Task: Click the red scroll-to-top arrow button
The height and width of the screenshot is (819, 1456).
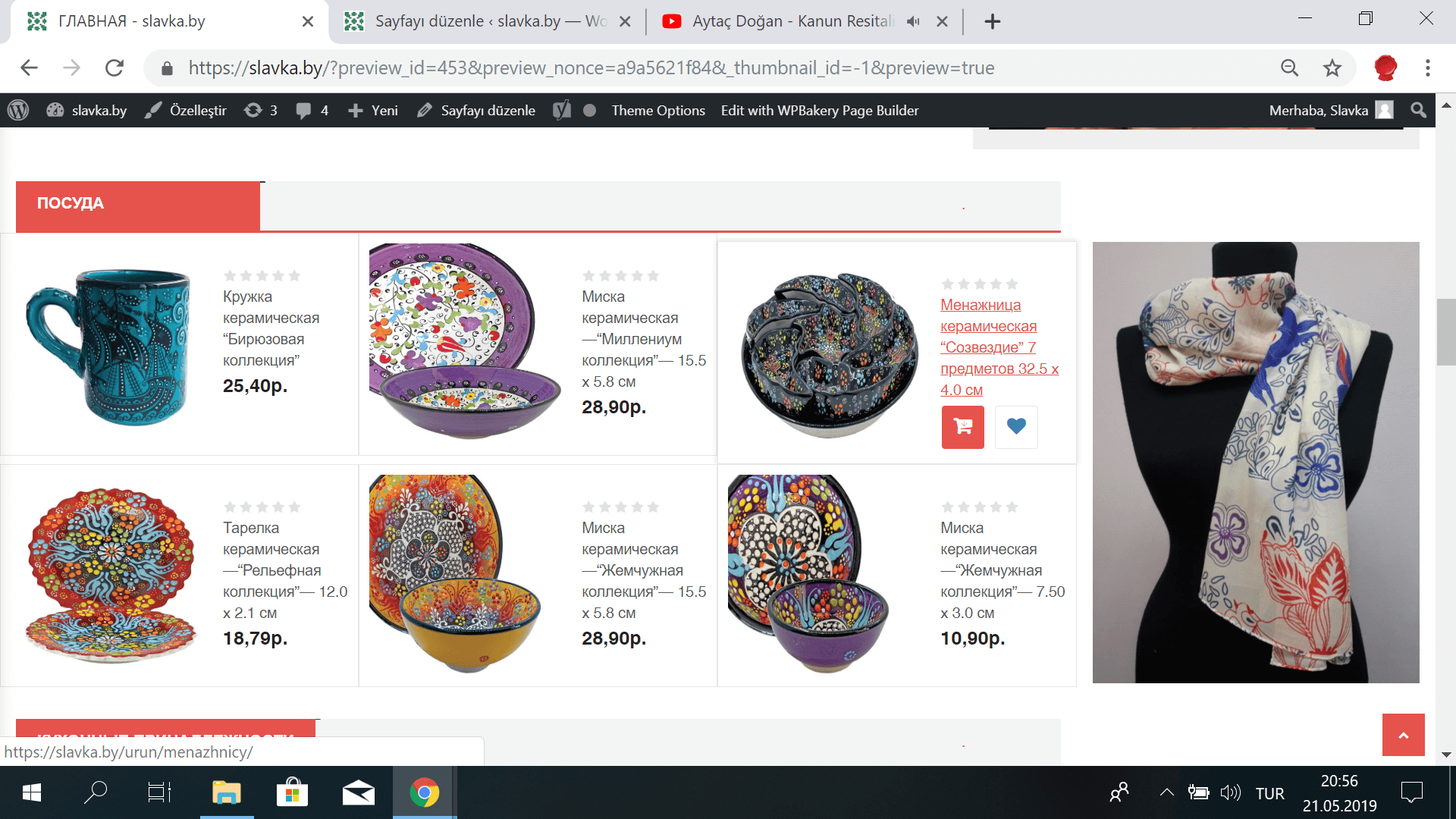Action: 1404,735
